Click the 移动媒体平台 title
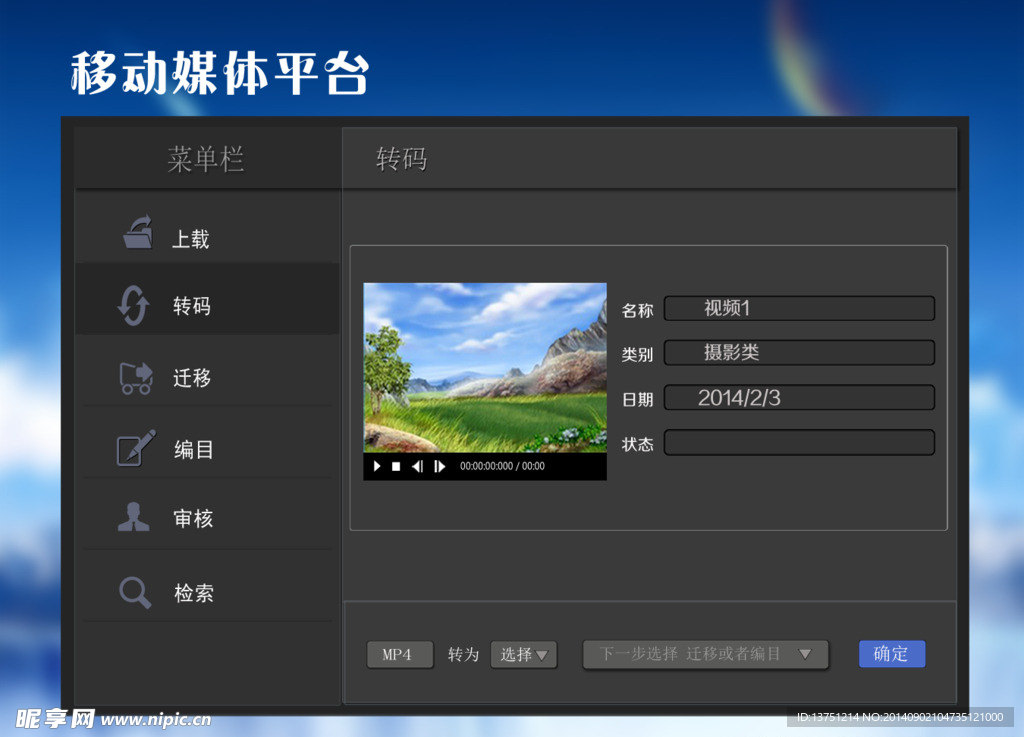Image resolution: width=1024 pixels, height=737 pixels. pyautogui.click(x=221, y=73)
